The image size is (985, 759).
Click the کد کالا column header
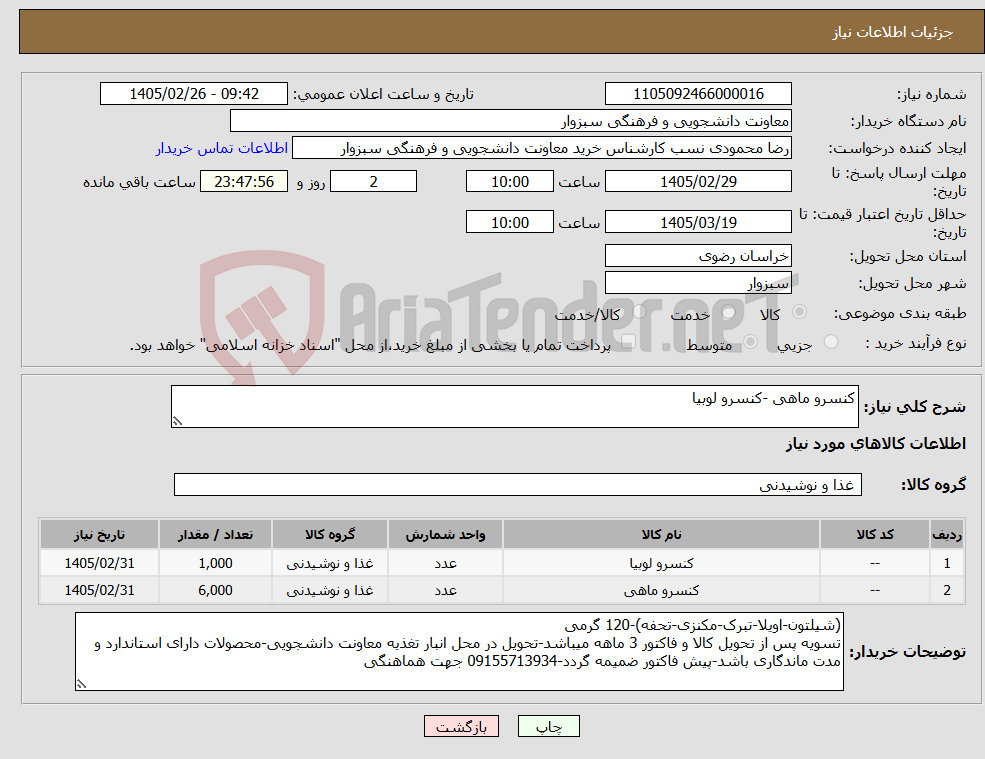(874, 535)
